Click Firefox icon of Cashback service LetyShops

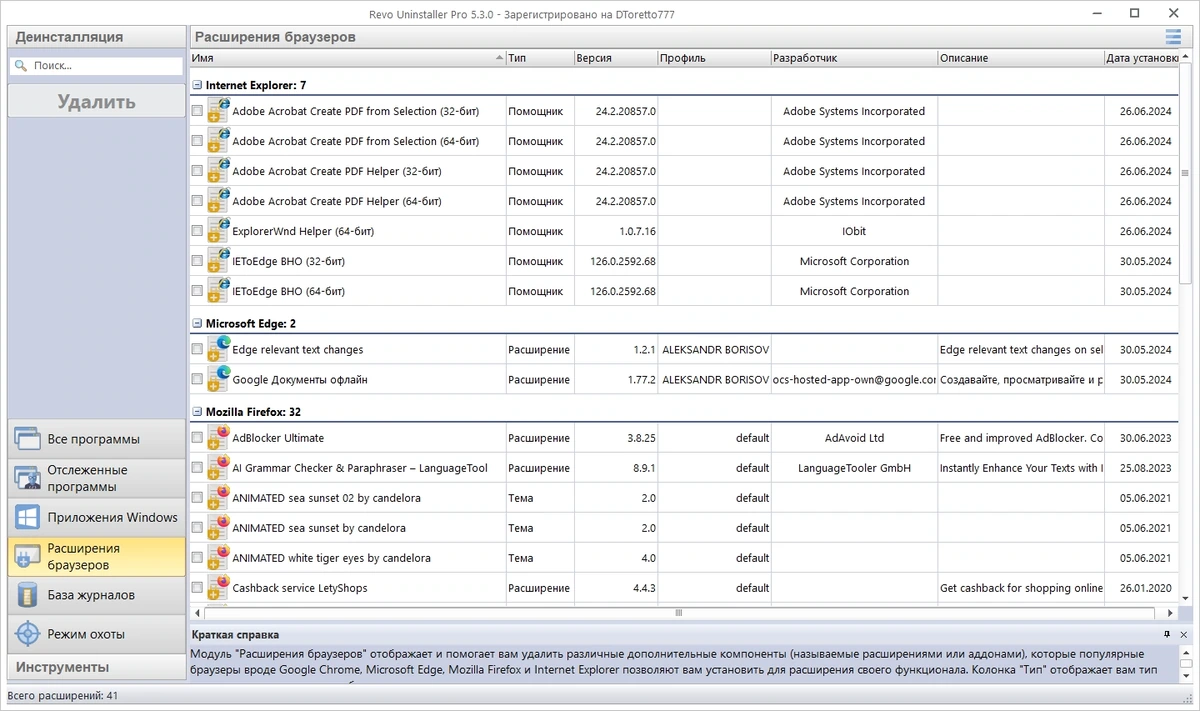pos(219,588)
